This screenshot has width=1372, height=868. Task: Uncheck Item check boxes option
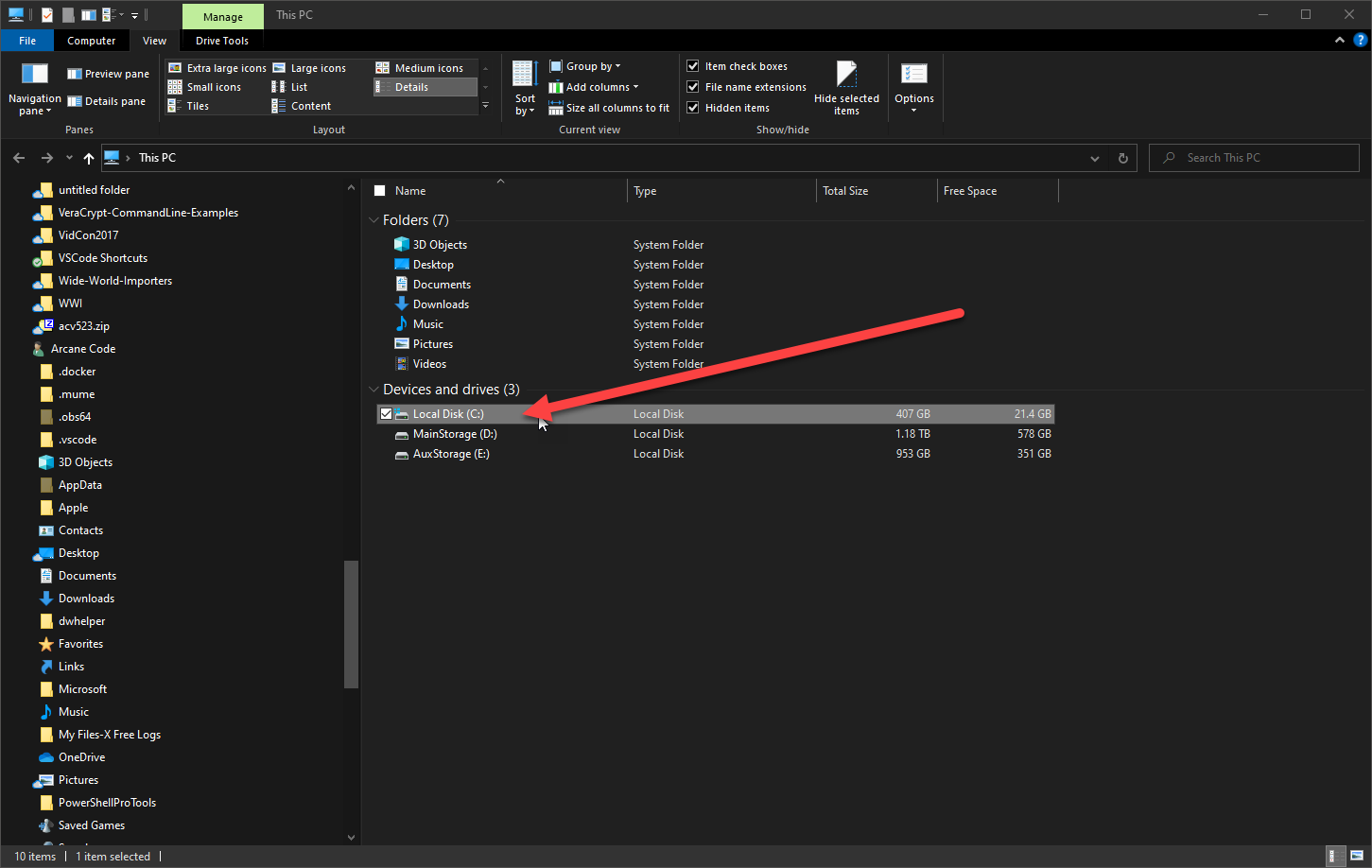tap(693, 66)
